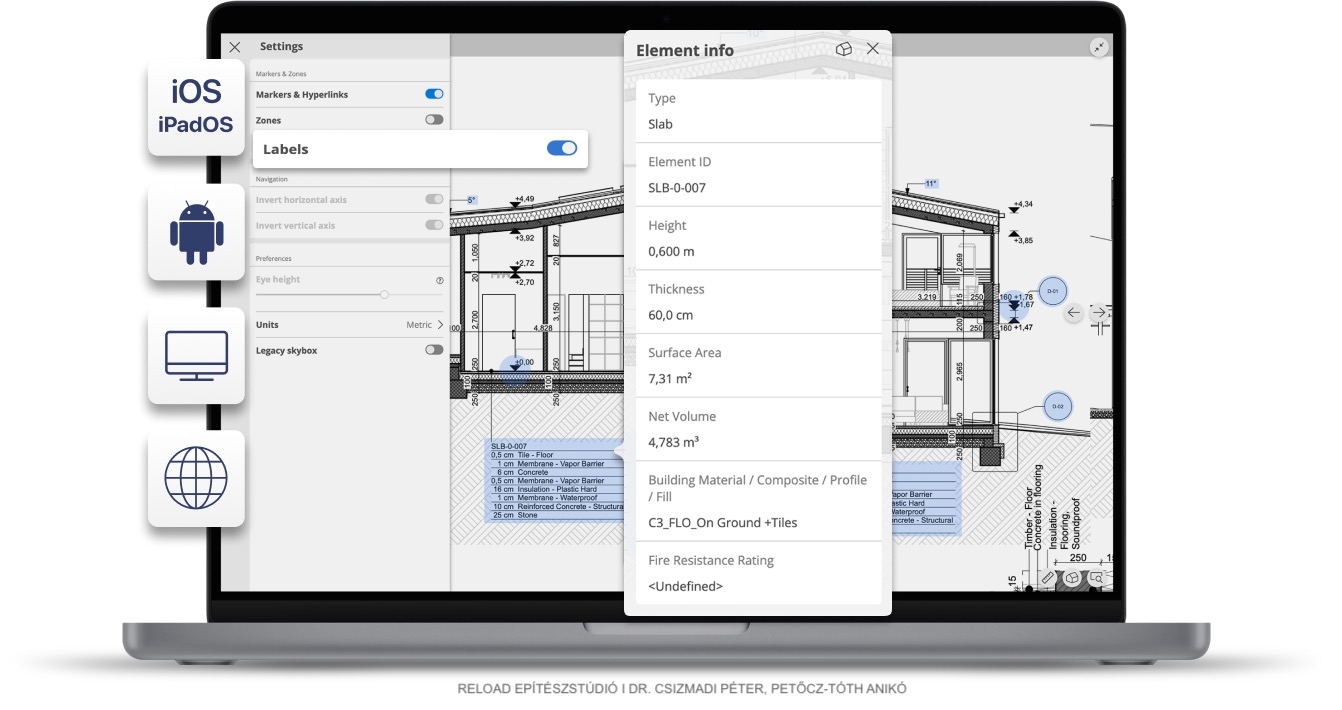The width and height of the screenshot is (1342, 710).
Task: Toggle the Labels switch
Action: pyautogui.click(x=562, y=148)
